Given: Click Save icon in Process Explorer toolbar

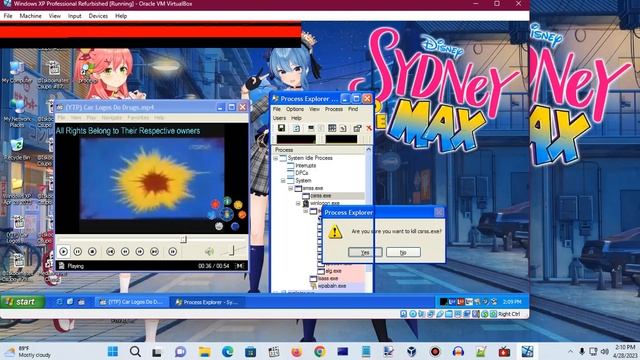Looking at the screenshot, I should [x=281, y=128].
